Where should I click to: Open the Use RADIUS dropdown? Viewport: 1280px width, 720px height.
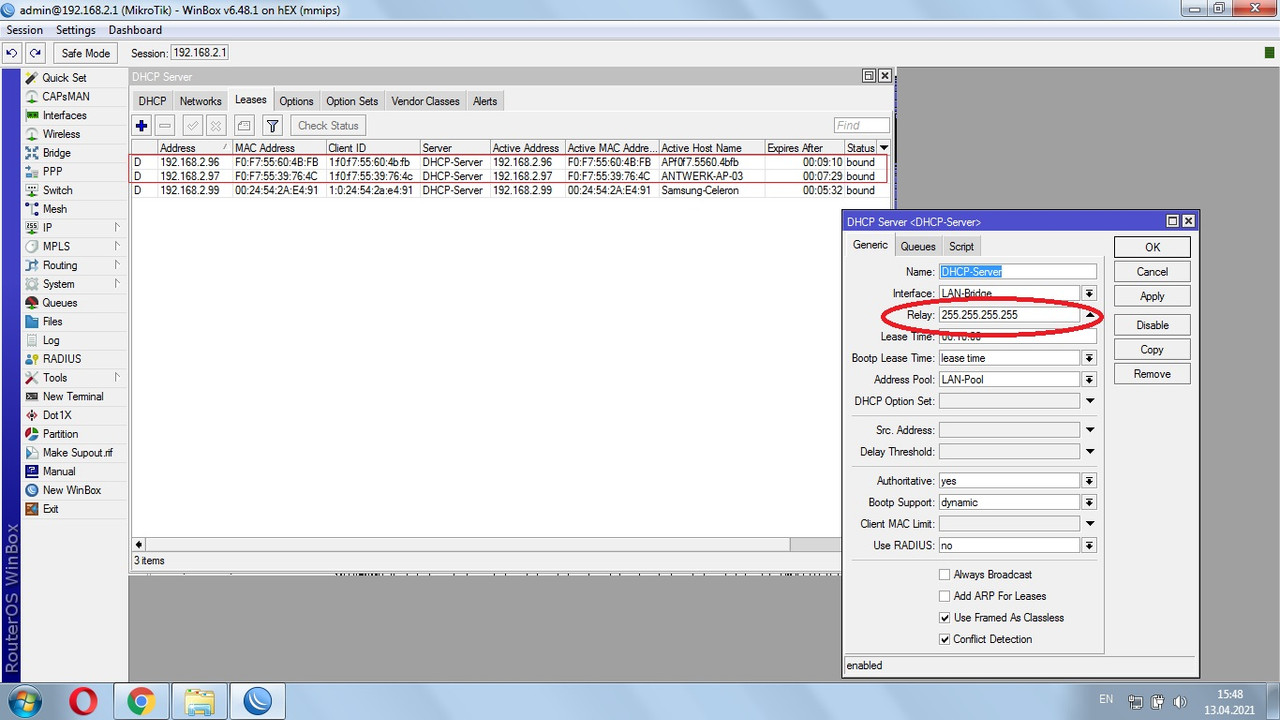click(x=1089, y=546)
